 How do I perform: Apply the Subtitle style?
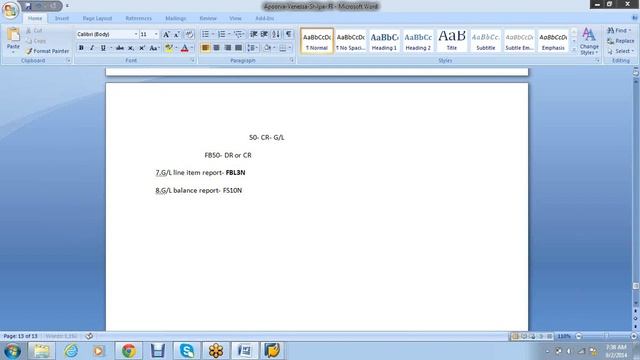coord(485,41)
